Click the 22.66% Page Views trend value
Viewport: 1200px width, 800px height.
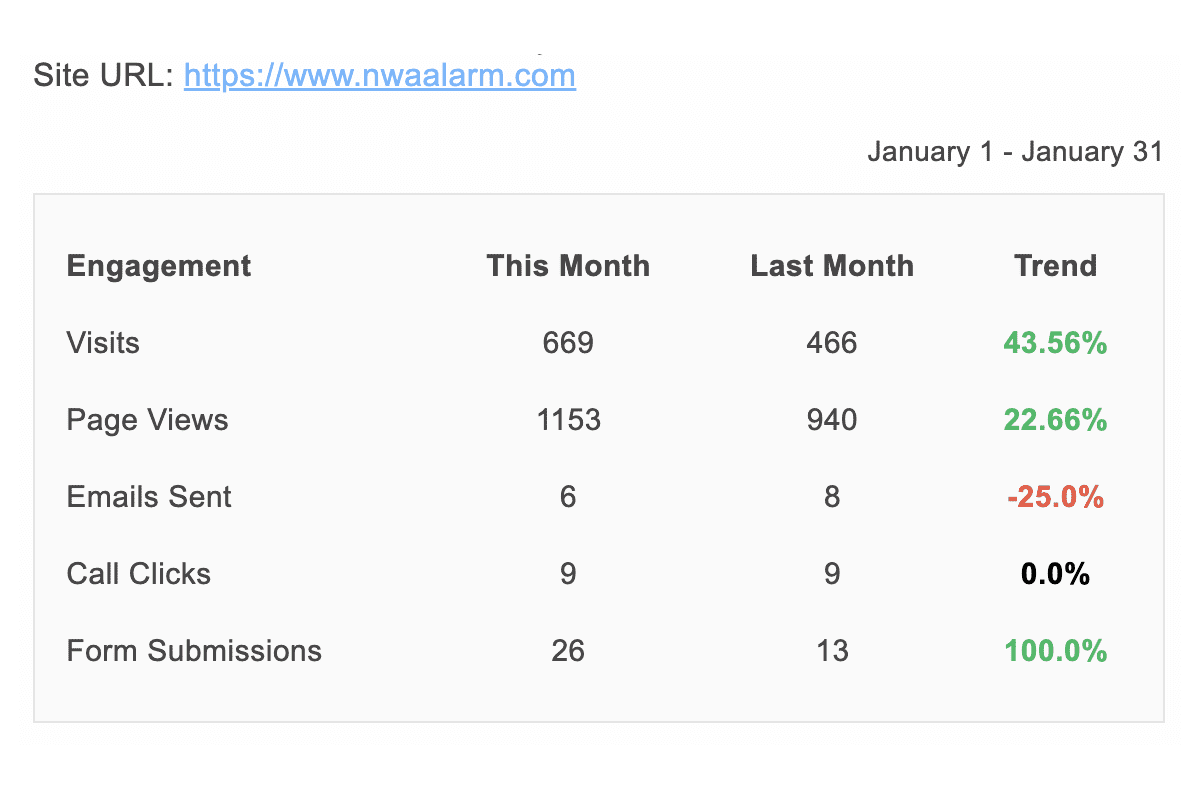pos(1055,420)
